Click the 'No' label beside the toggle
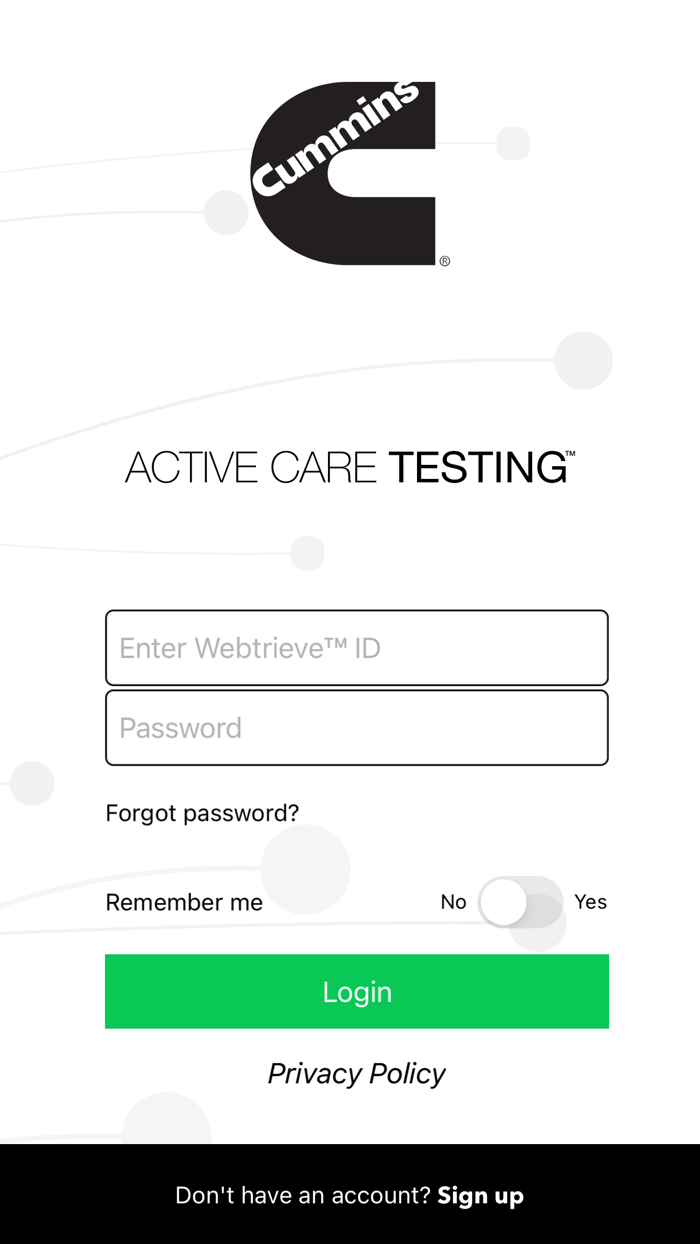This screenshot has height=1244, width=700. coord(453,902)
